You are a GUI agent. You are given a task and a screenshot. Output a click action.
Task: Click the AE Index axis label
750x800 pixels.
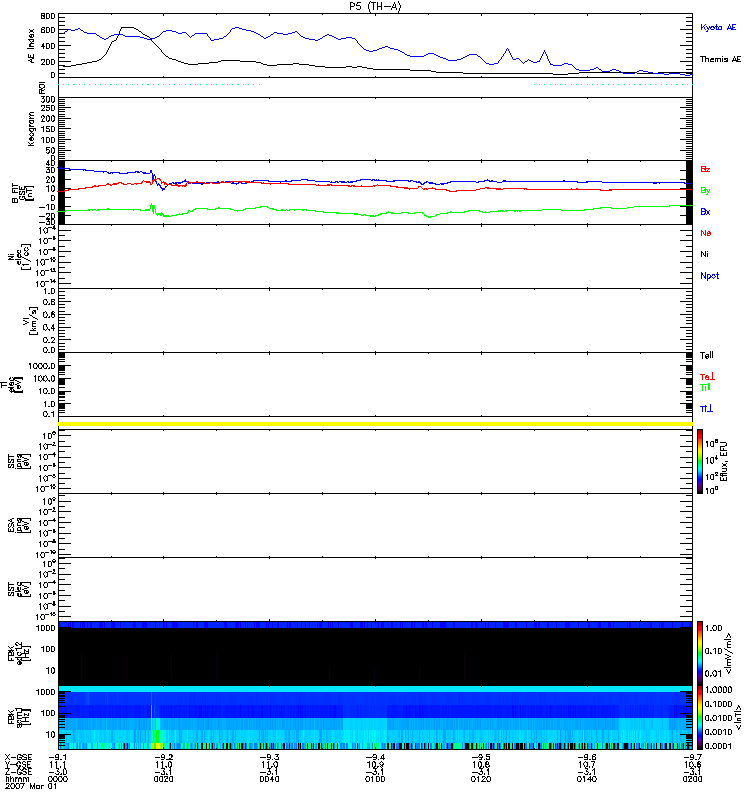pos(32,46)
